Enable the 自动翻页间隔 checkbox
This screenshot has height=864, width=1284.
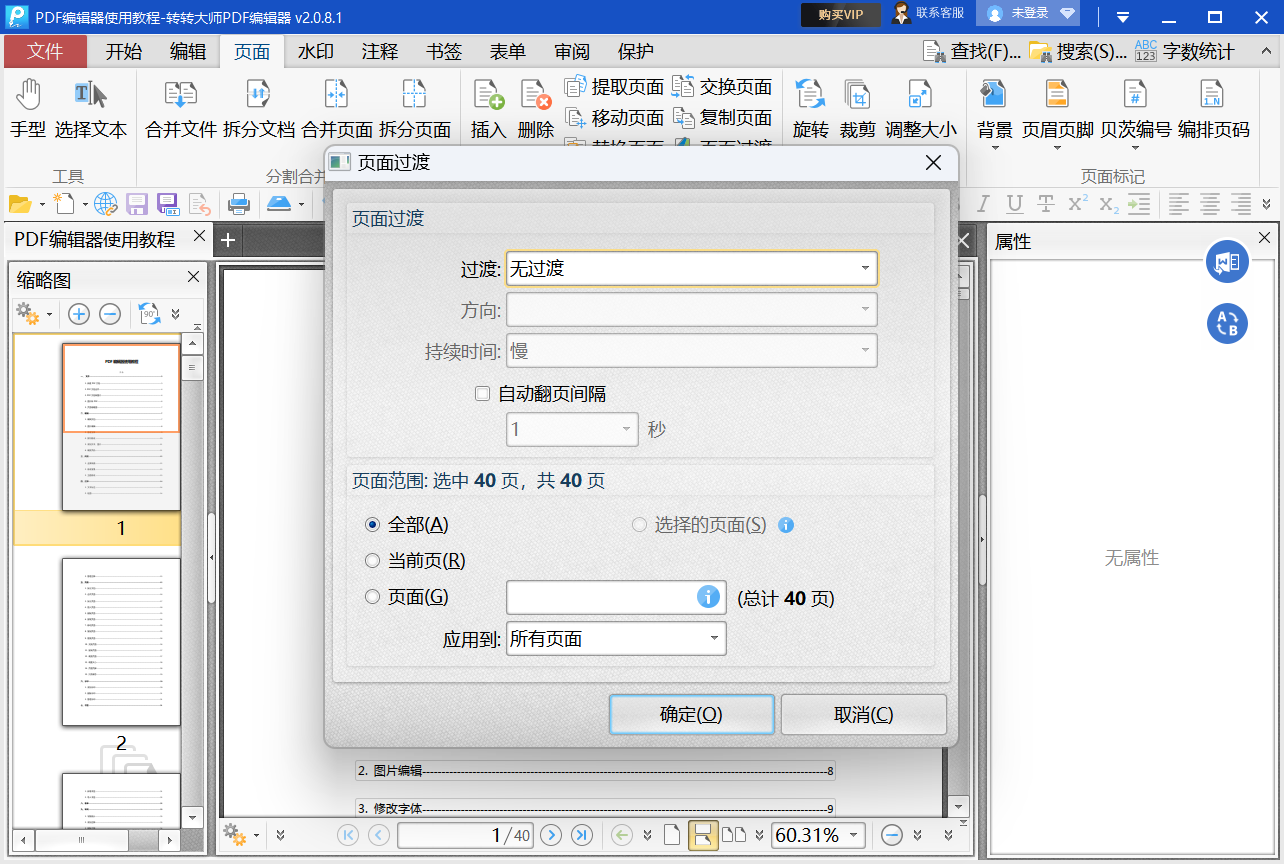pyautogui.click(x=483, y=394)
